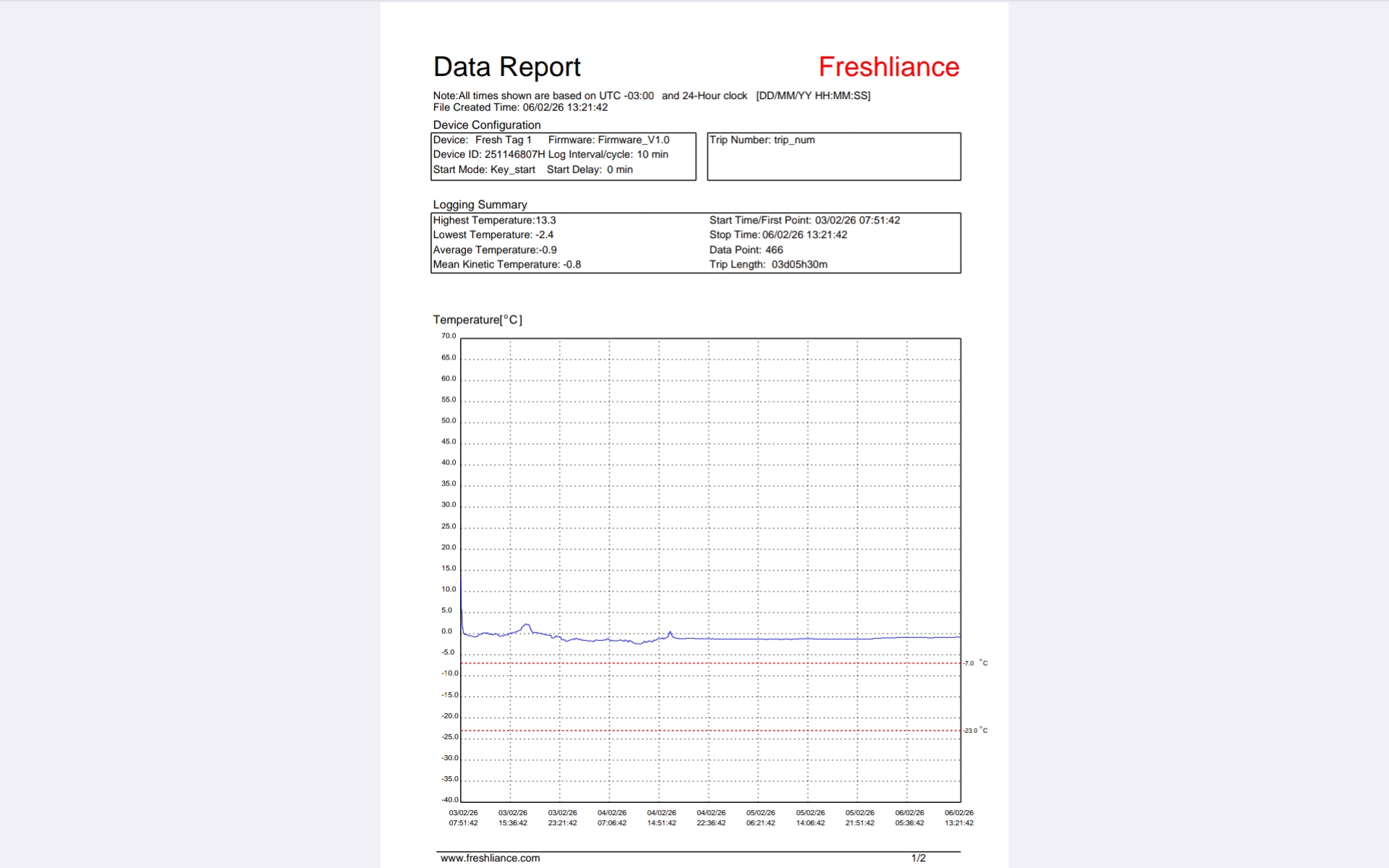Click the File Created Time line

pyautogui.click(x=520, y=108)
